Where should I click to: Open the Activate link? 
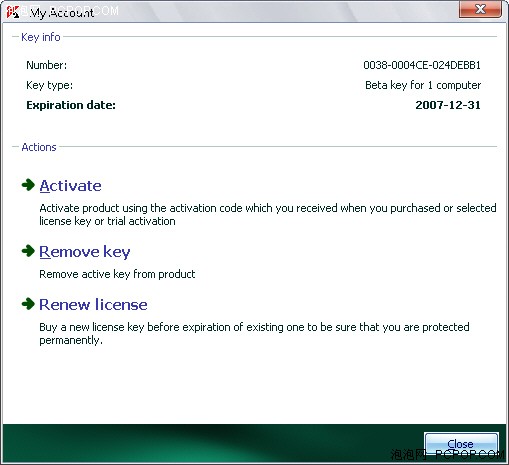click(x=70, y=186)
